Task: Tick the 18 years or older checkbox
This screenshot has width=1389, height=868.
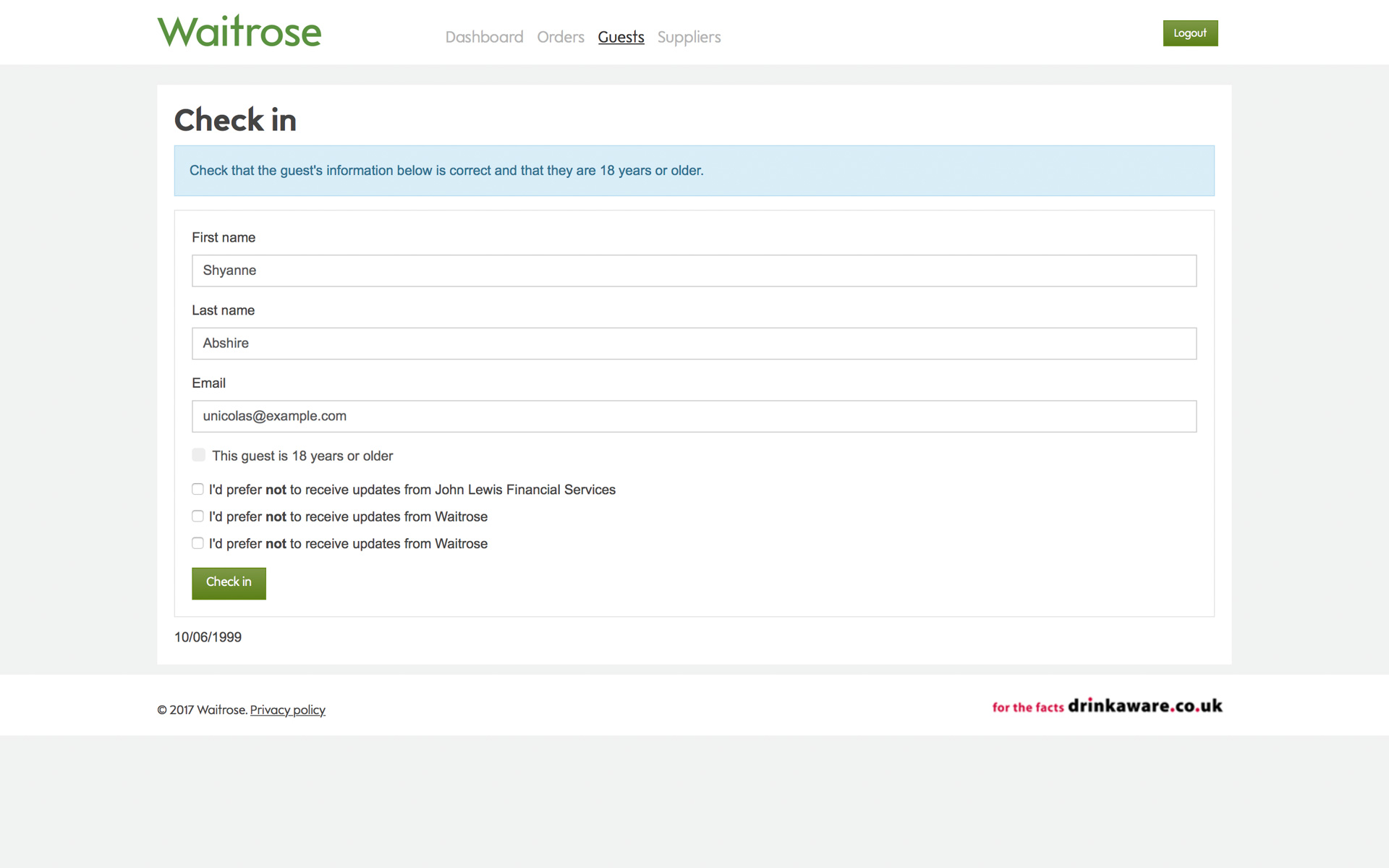Action: coord(198,455)
